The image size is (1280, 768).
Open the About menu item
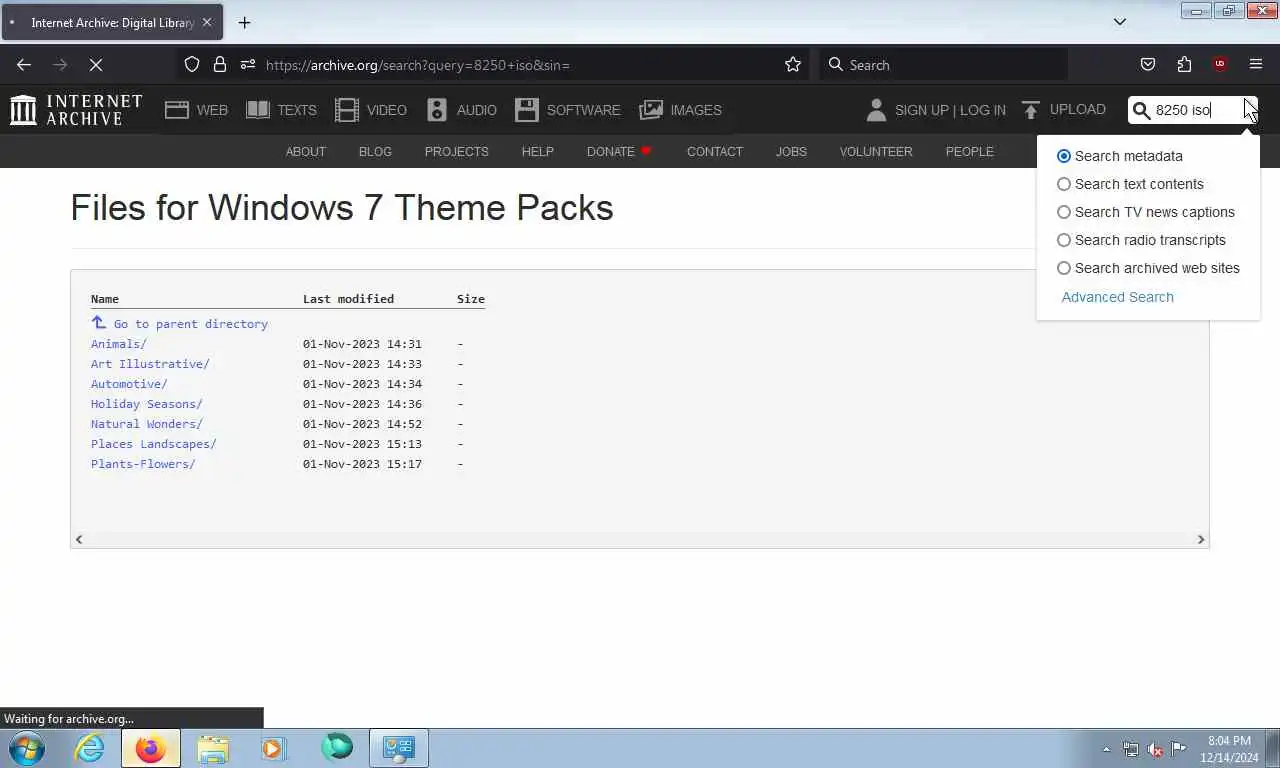click(306, 152)
